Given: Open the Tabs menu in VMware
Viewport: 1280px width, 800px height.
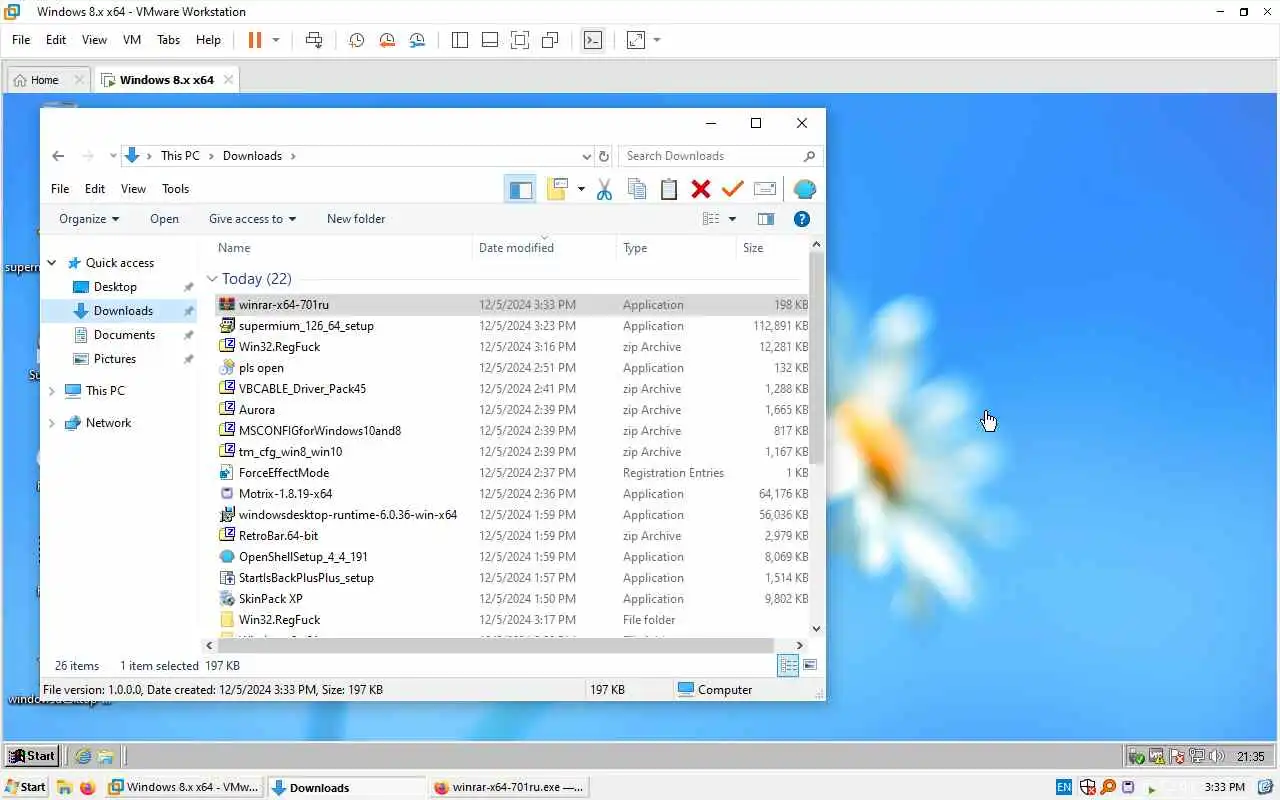Looking at the screenshot, I should [168, 40].
